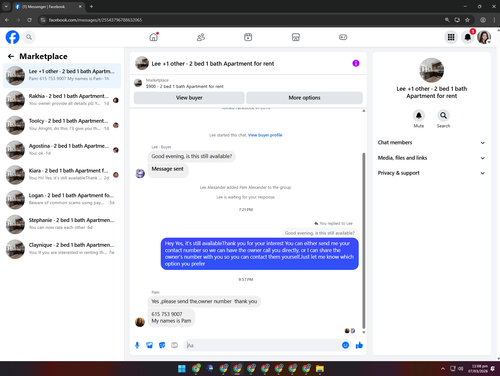
Task: Click Pam's avatar beside her message
Action: (x=140, y=322)
